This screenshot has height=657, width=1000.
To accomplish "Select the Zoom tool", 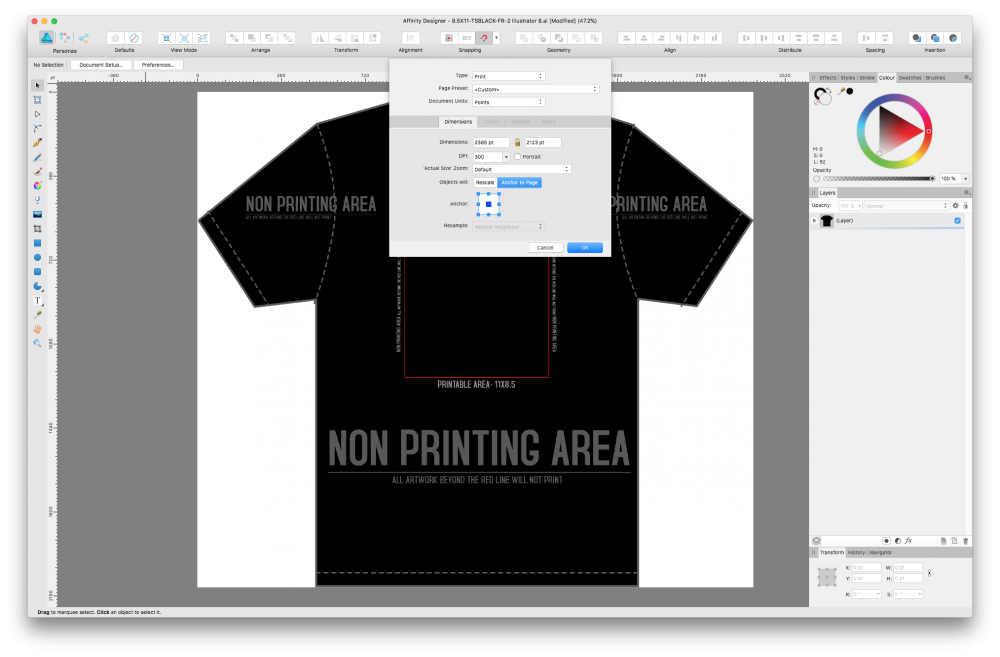I will coord(38,343).
